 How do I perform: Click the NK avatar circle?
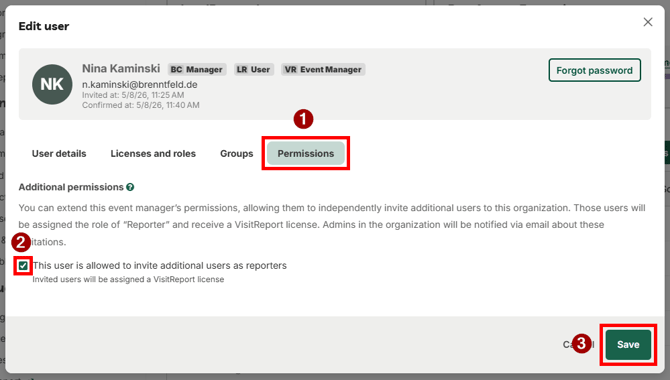coord(52,84)
